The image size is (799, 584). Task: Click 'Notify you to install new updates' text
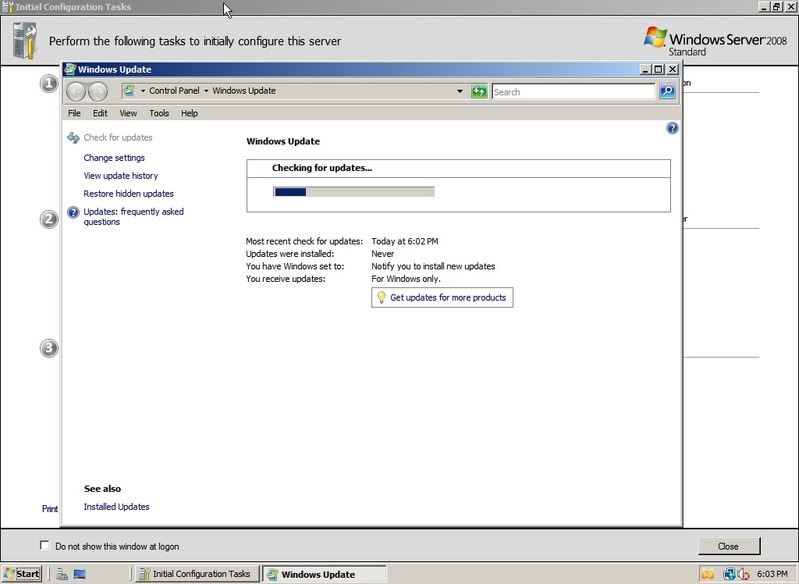[x=433, y=266]
